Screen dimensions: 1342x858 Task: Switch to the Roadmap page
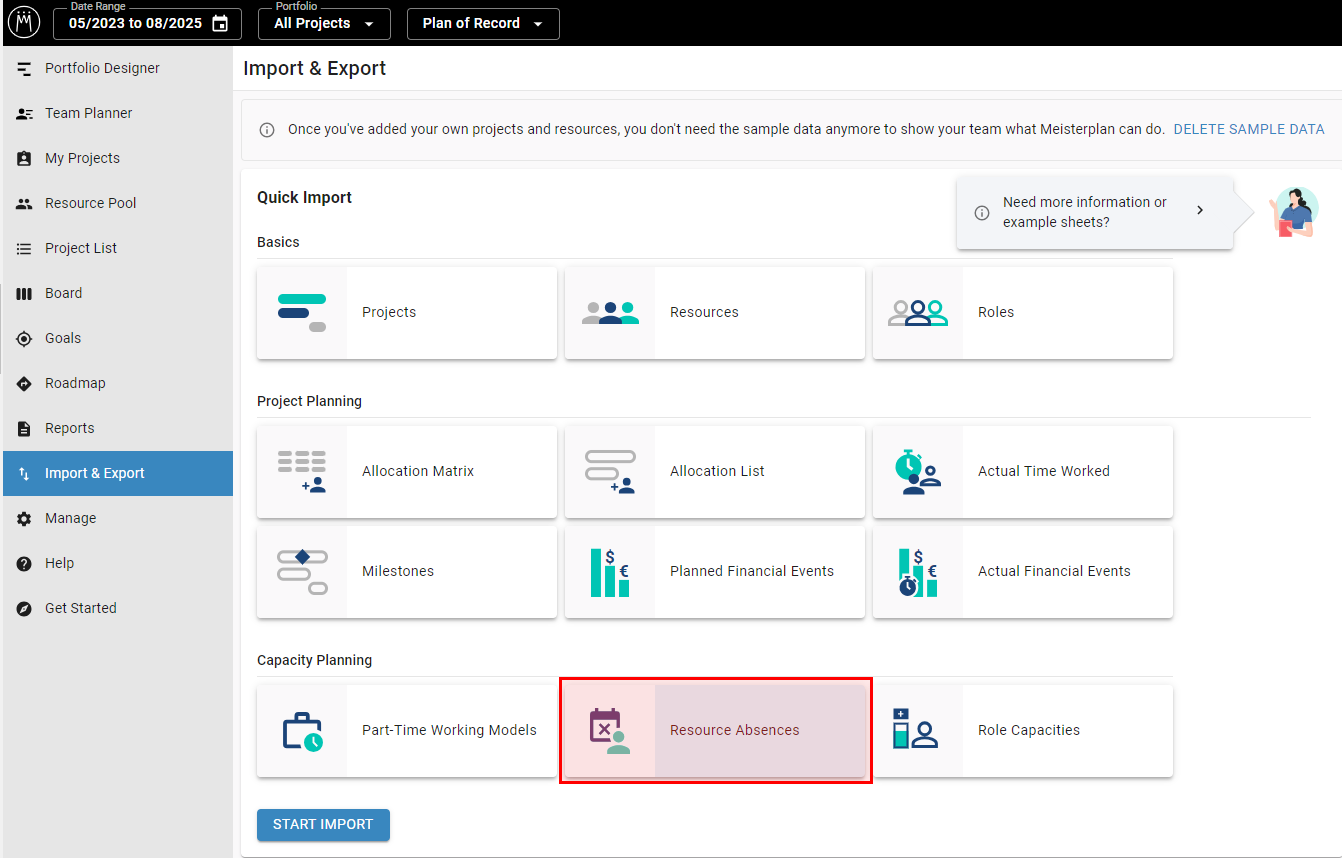[x=118, y=384]
